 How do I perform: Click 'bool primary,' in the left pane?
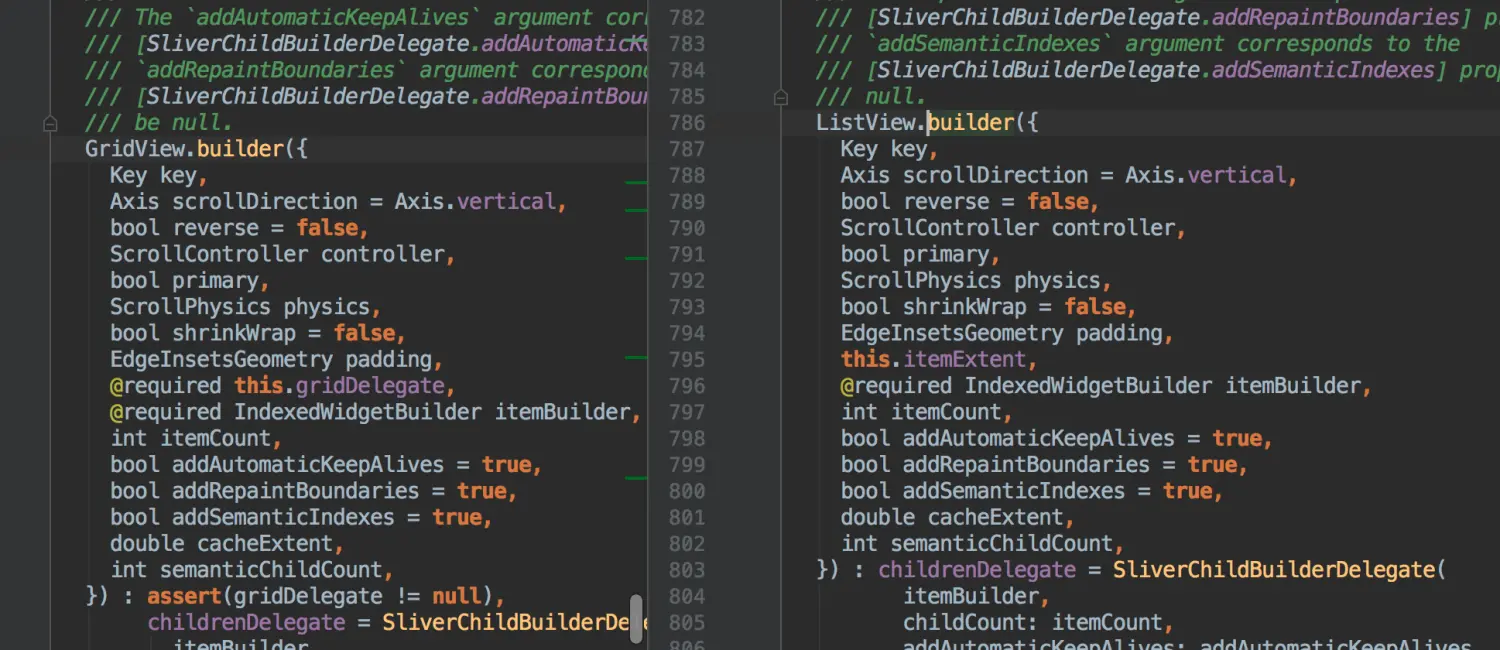(x=190, y=281)
